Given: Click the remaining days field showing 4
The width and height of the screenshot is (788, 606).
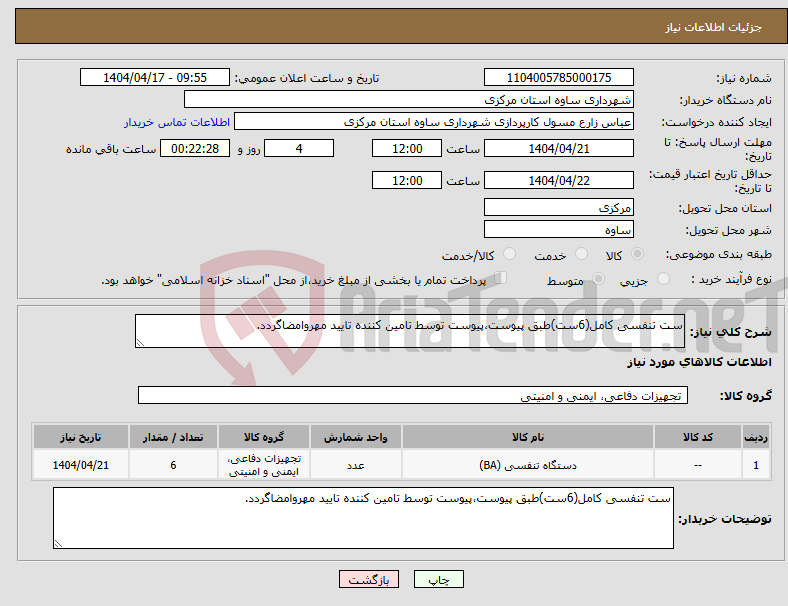Looking at the screenshot, I should (299, 148).
